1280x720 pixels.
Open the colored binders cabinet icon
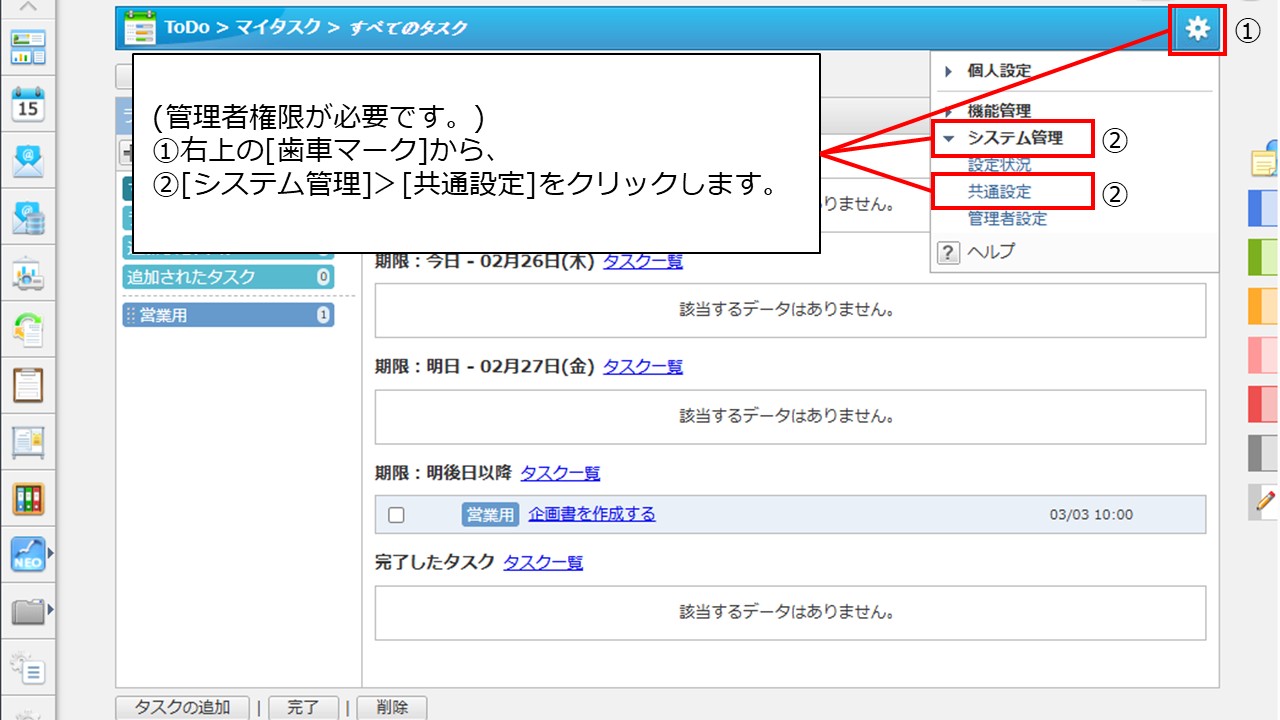click(28, 498)
